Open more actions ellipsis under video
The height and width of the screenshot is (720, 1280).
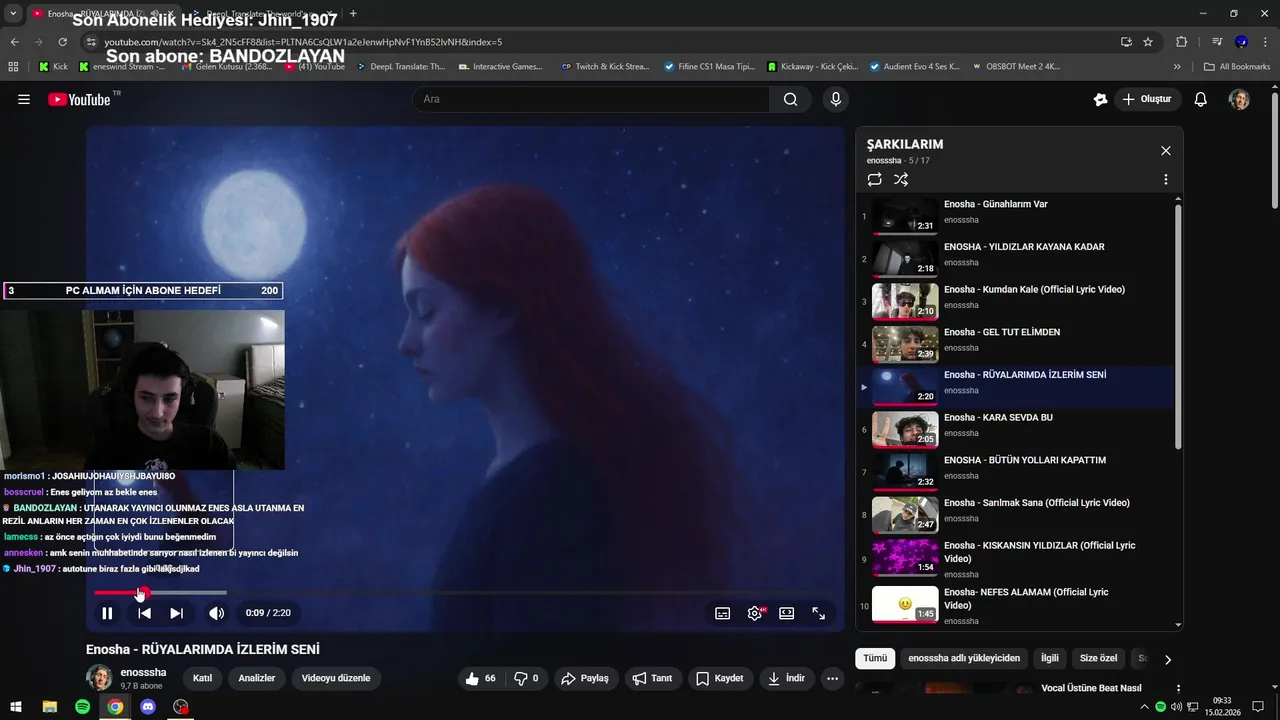tap(832, 678)
